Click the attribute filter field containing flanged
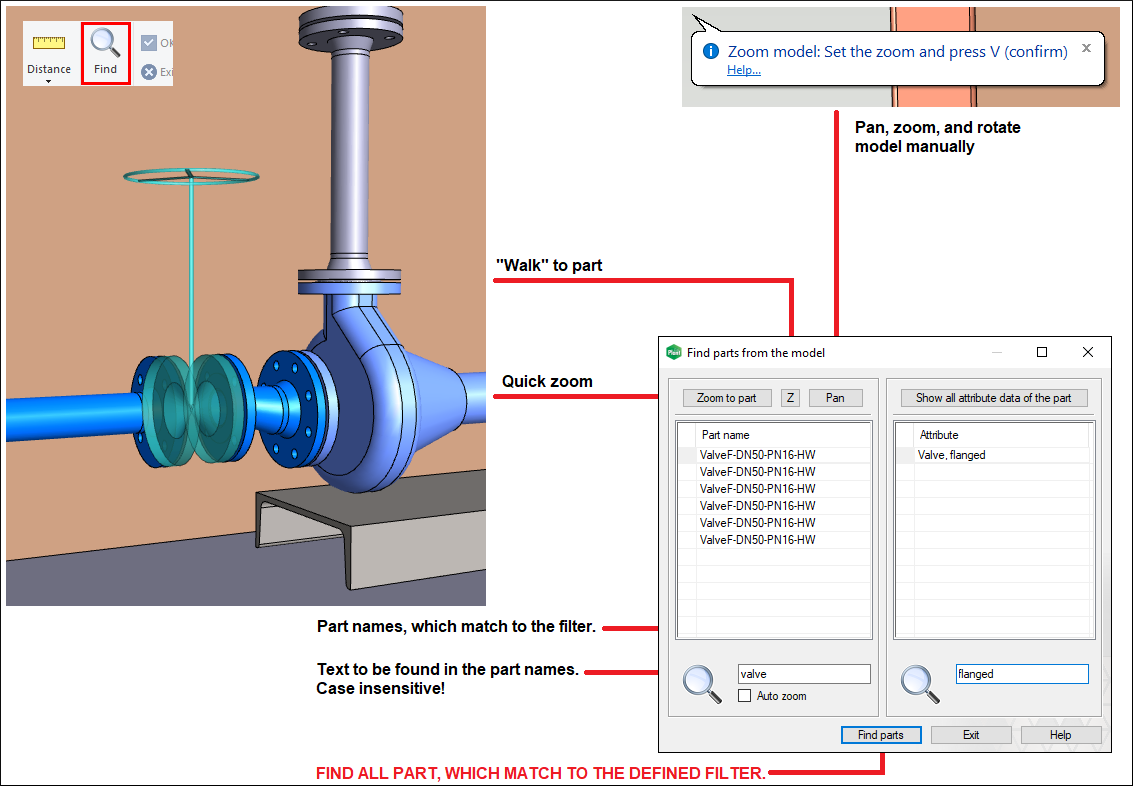 (1022, 674)
